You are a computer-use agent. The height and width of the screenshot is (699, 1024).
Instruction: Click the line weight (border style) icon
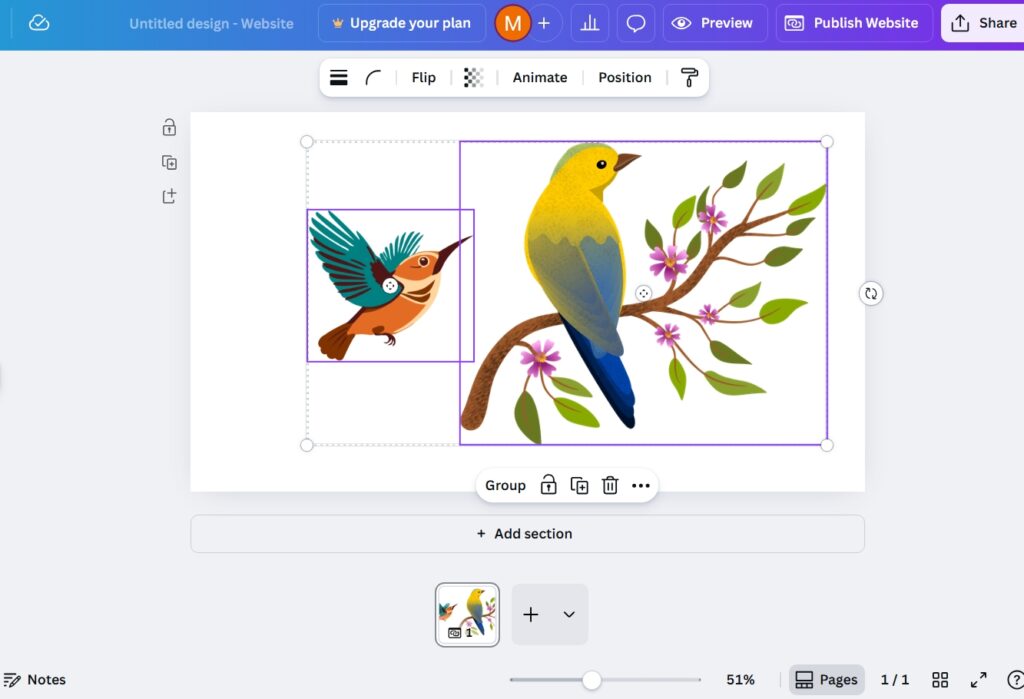(339, 78)
